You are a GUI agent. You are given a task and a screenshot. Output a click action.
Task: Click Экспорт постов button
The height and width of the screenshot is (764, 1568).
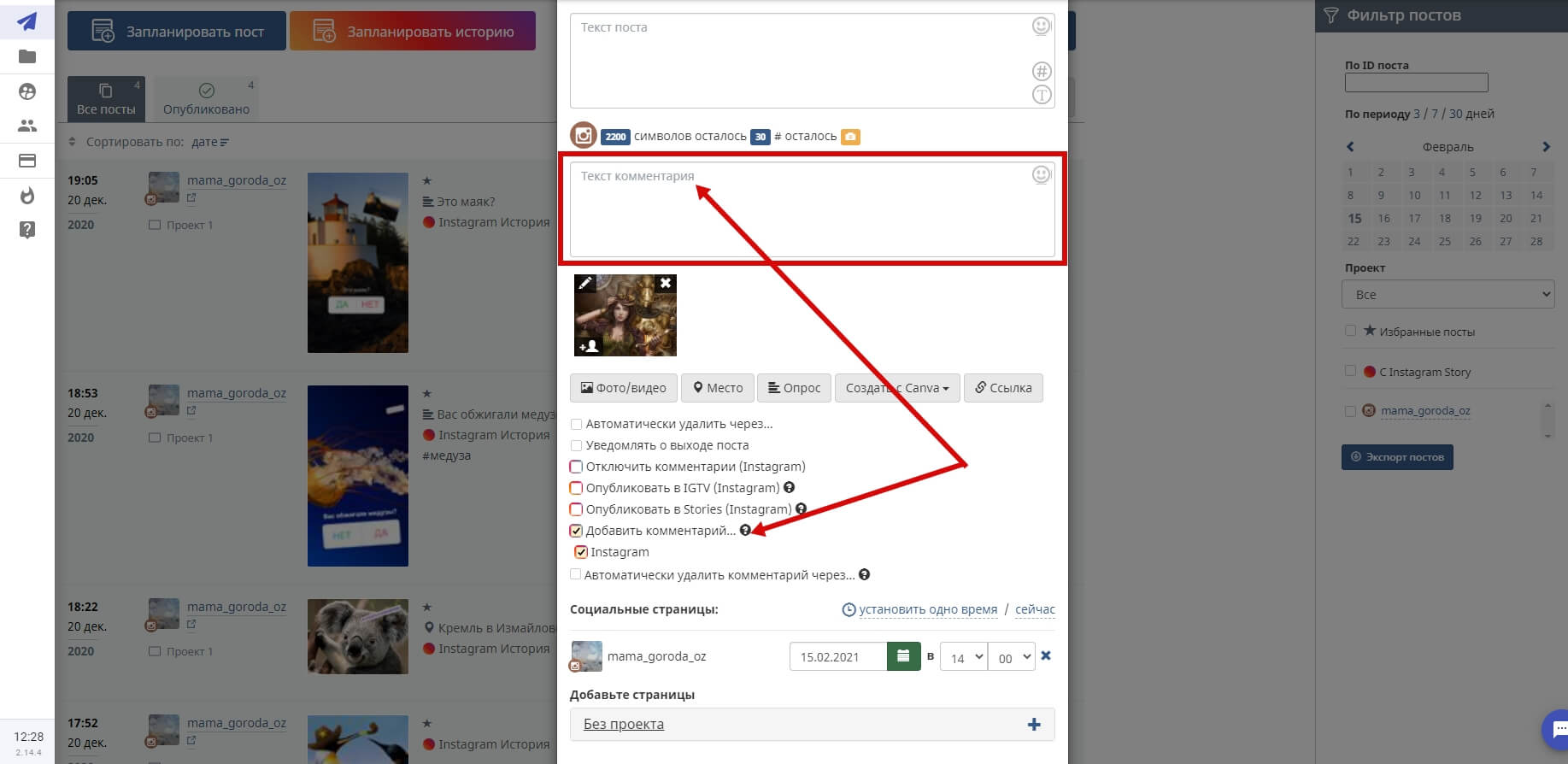point(1397,457)
